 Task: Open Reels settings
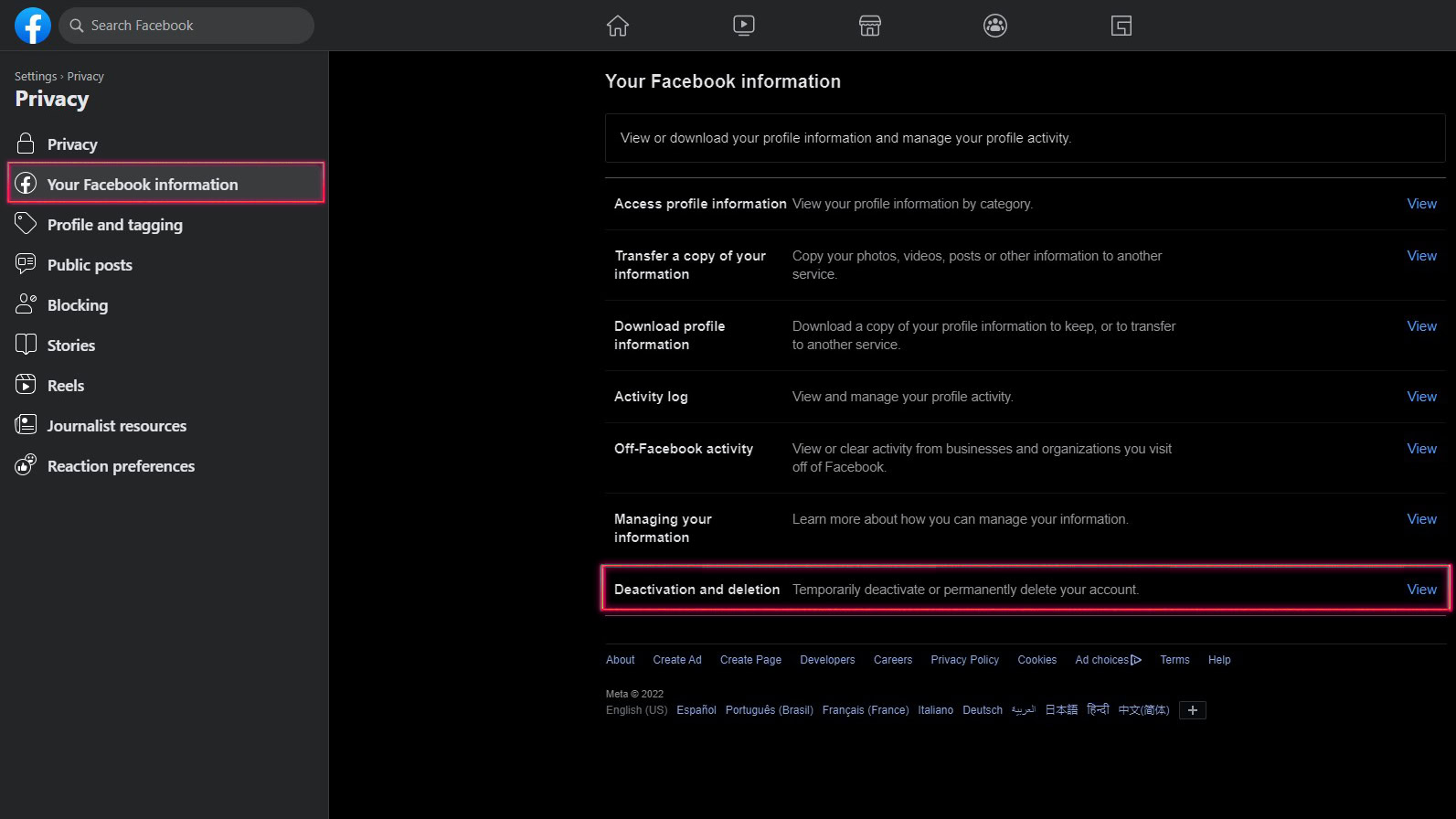[x=165, y=385]
